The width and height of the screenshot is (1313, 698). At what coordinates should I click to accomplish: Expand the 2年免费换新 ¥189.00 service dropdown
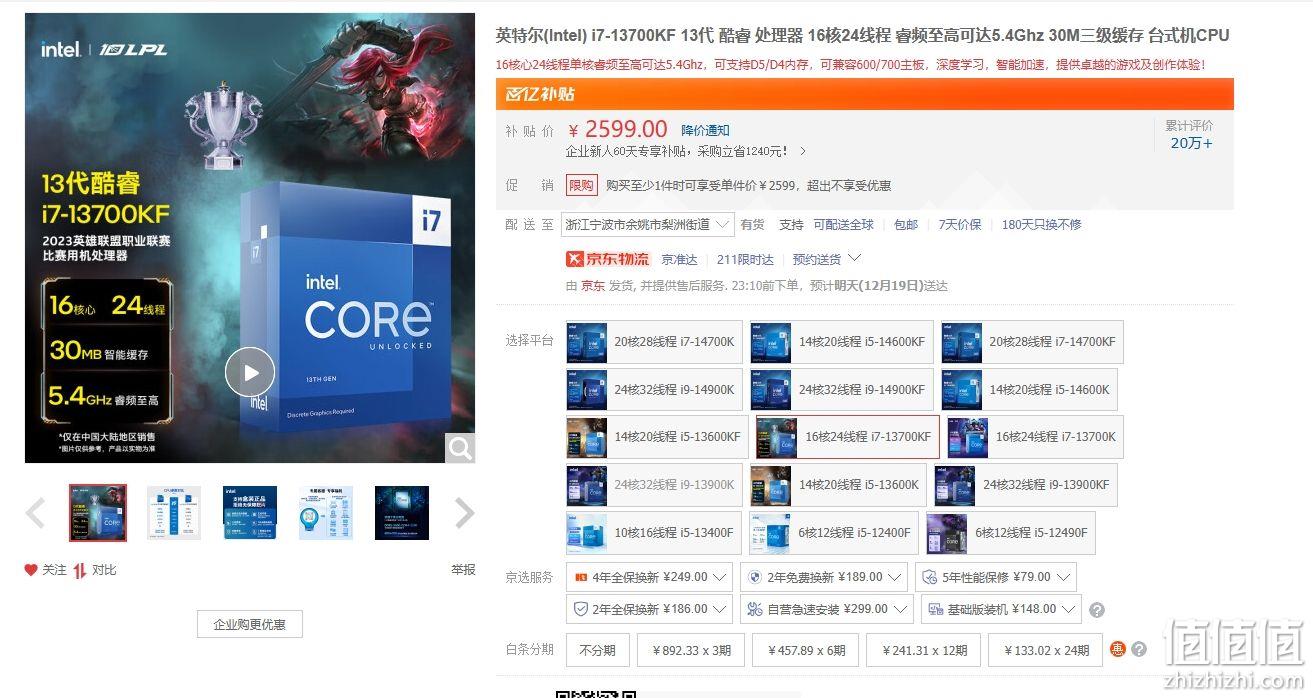click(824, 577)
